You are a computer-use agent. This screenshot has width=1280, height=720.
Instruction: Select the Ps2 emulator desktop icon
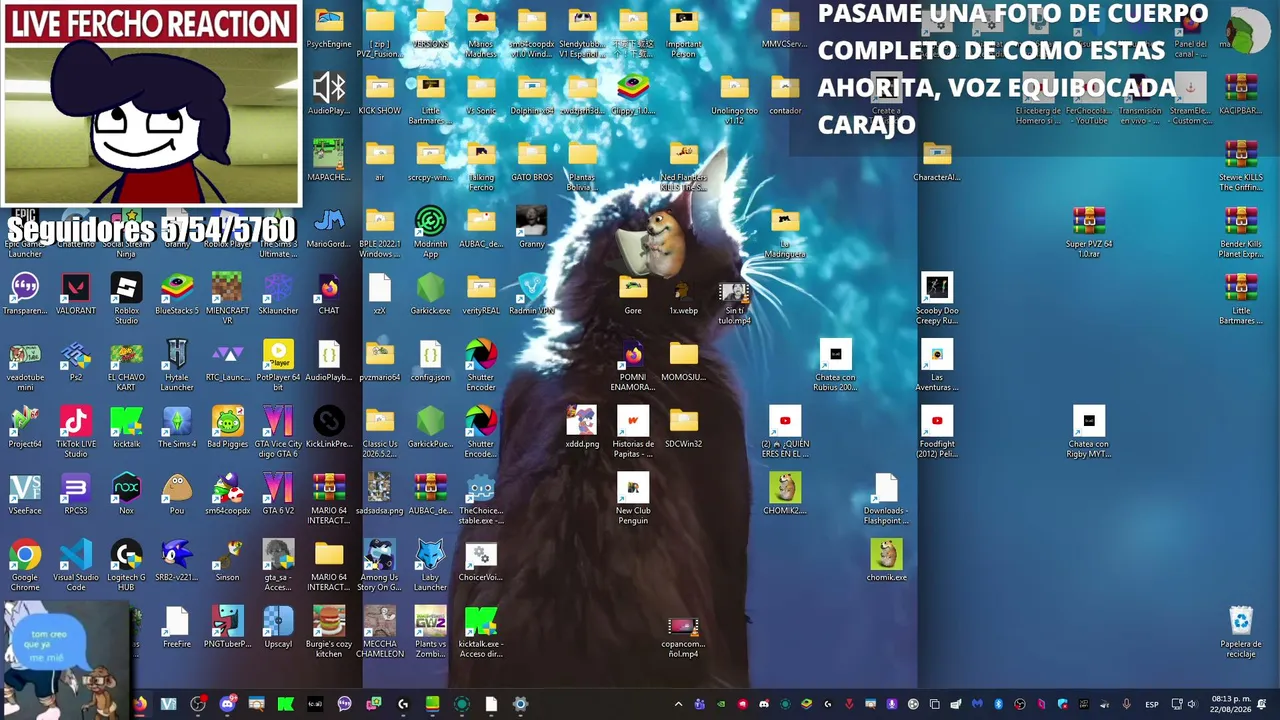click(76, 360)
